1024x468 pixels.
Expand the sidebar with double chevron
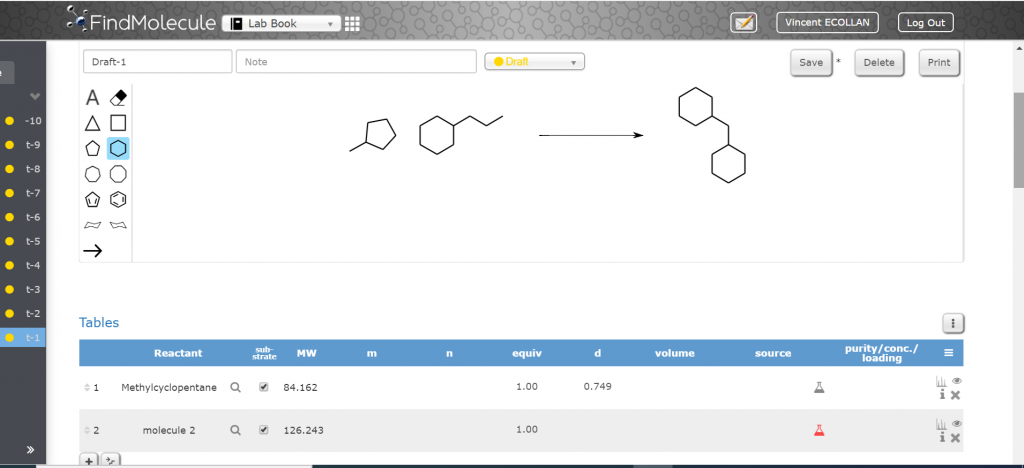pos(31,450)
